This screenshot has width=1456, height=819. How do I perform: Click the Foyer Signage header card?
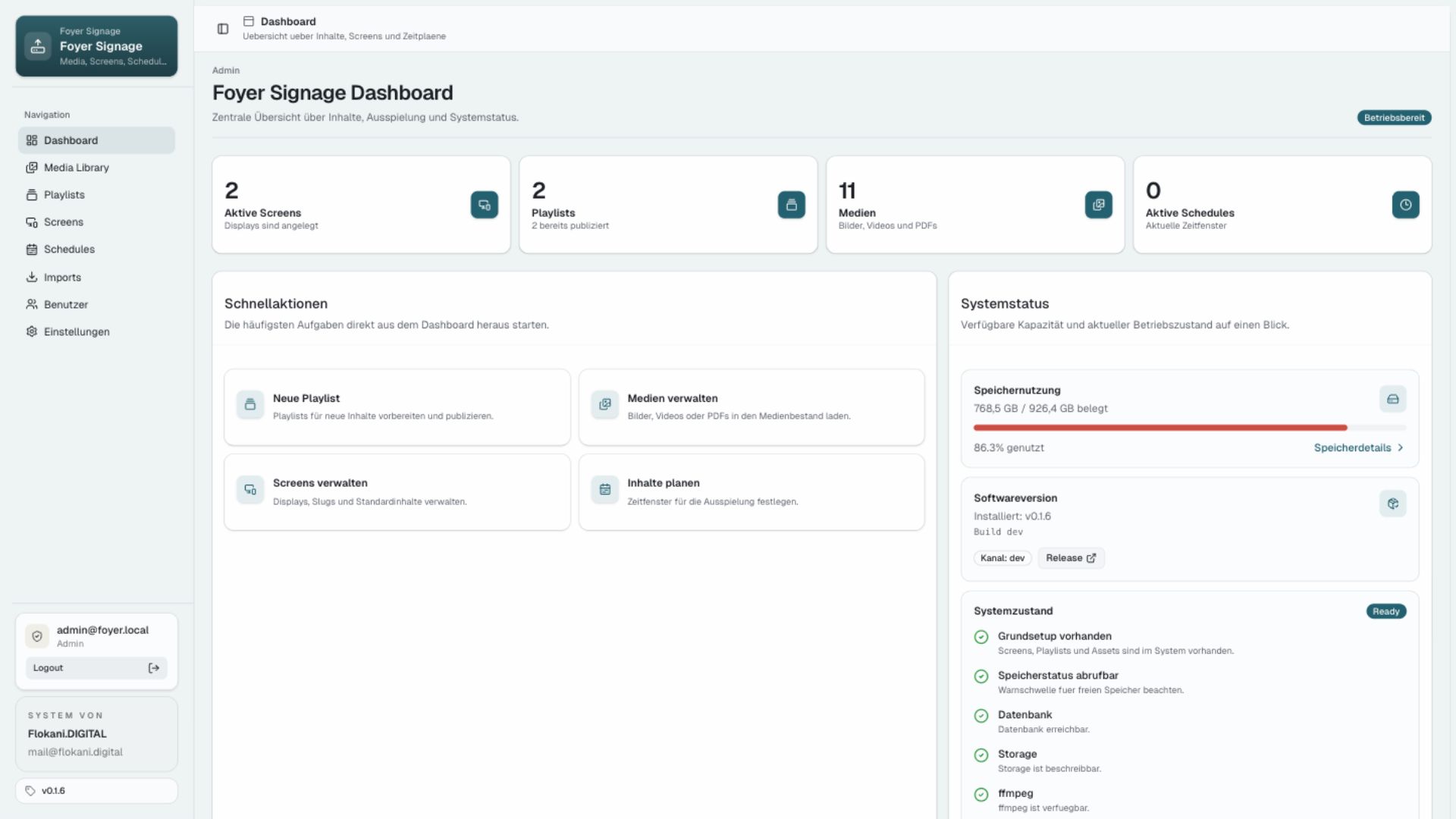pos(96,46)
